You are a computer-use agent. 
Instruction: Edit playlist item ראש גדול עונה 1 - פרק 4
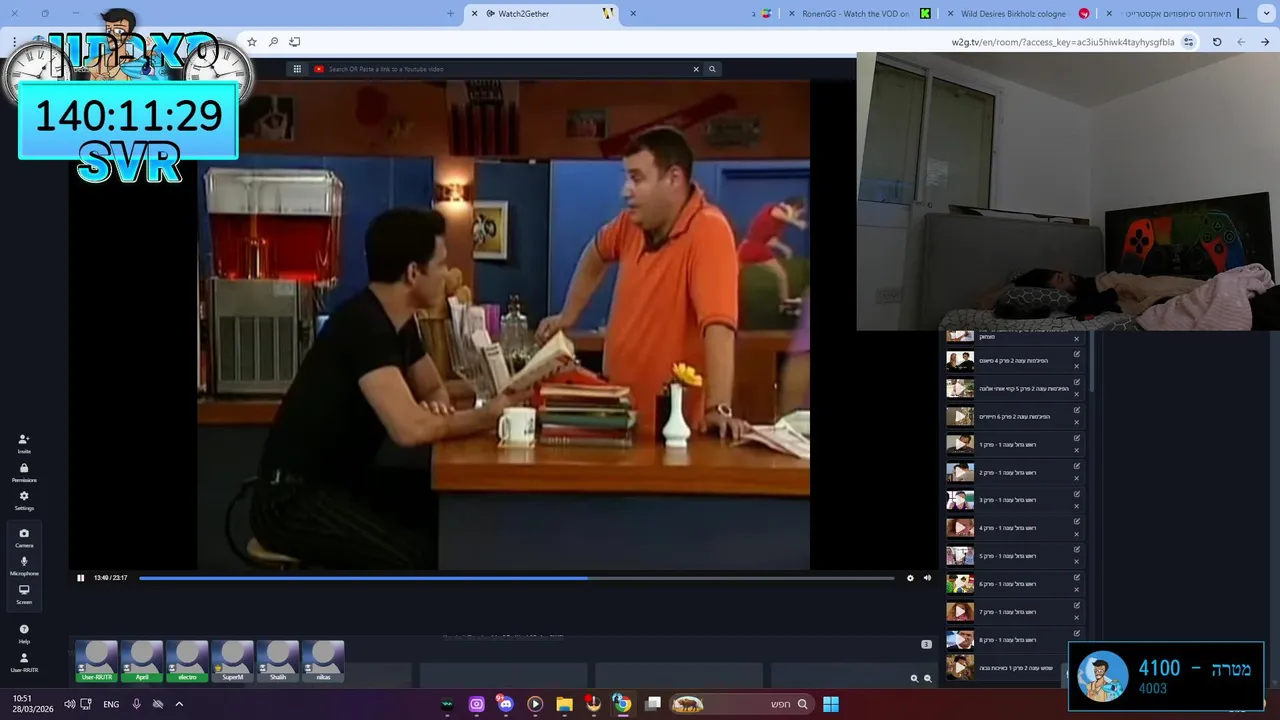pos(1077,522)
